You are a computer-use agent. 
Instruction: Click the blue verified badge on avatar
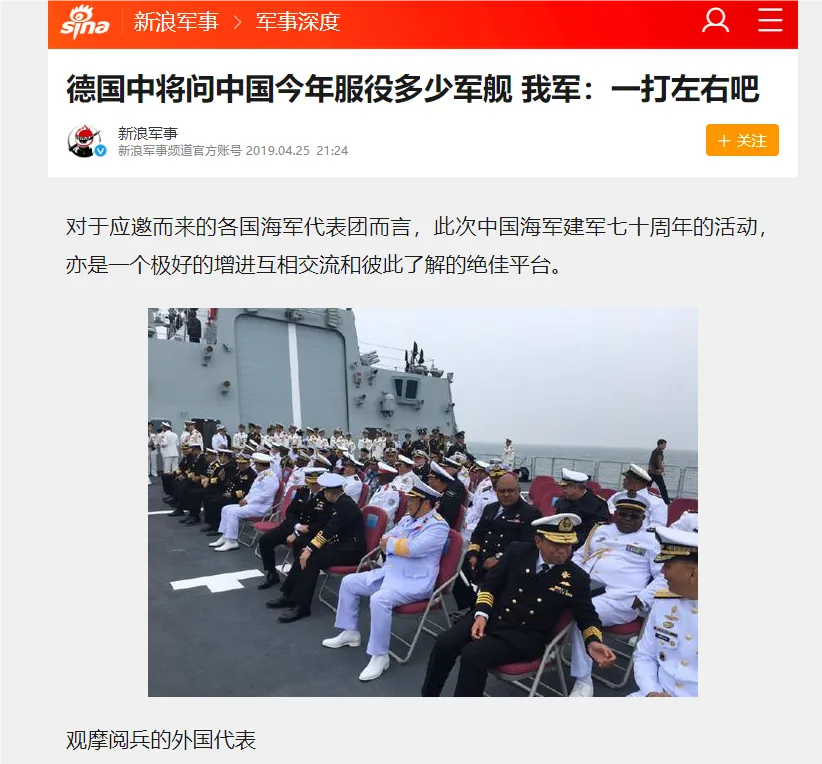pyautogui.click(x=101, y=151)
